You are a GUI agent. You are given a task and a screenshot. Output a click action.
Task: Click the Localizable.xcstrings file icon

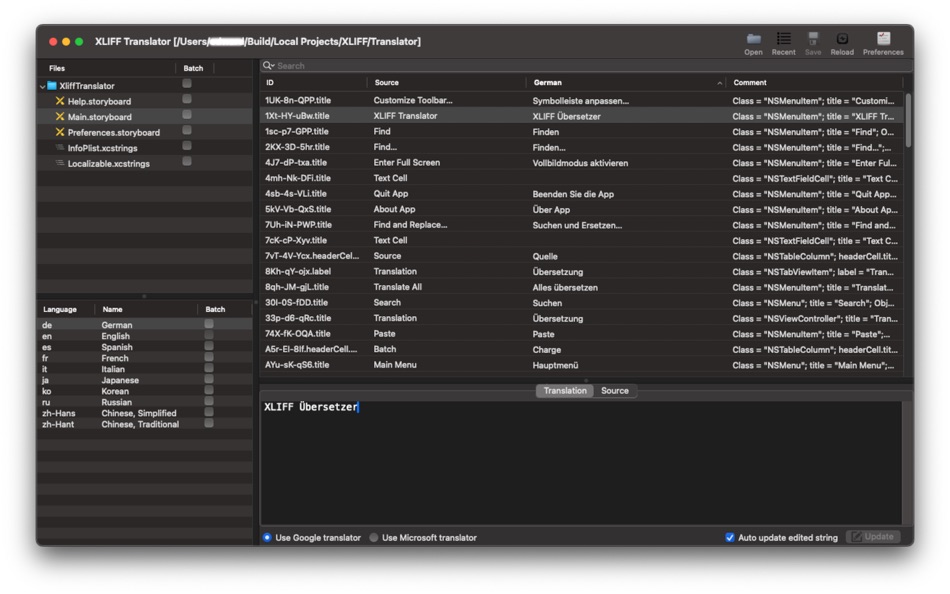(60, 164)
